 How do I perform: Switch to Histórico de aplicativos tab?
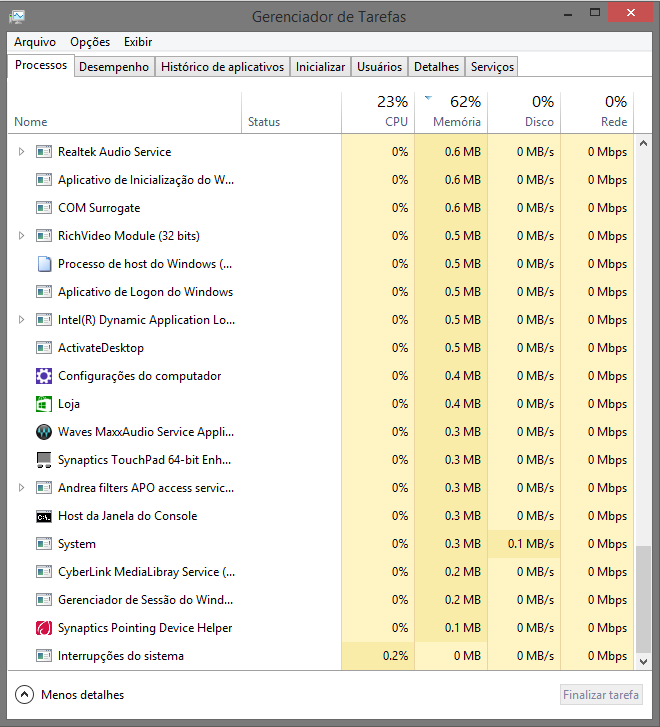tap(222, 67)
